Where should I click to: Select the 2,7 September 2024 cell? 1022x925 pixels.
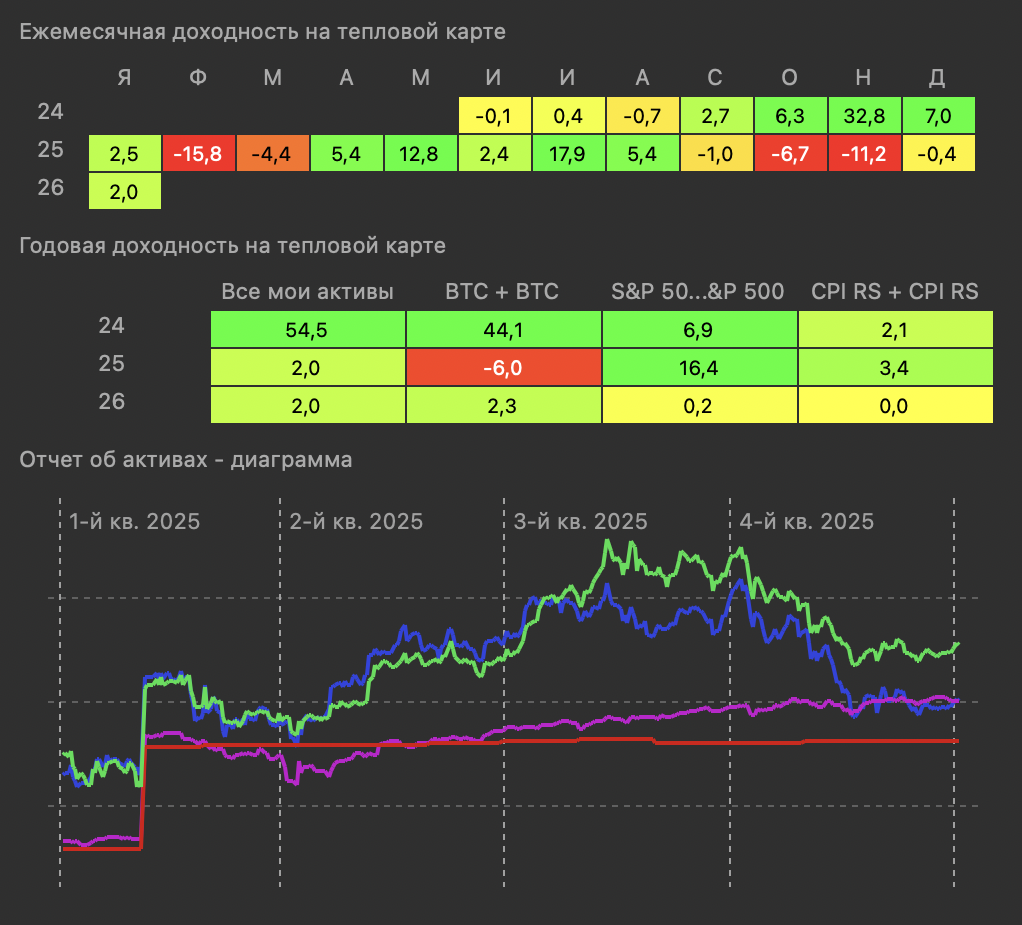point(716,115)
